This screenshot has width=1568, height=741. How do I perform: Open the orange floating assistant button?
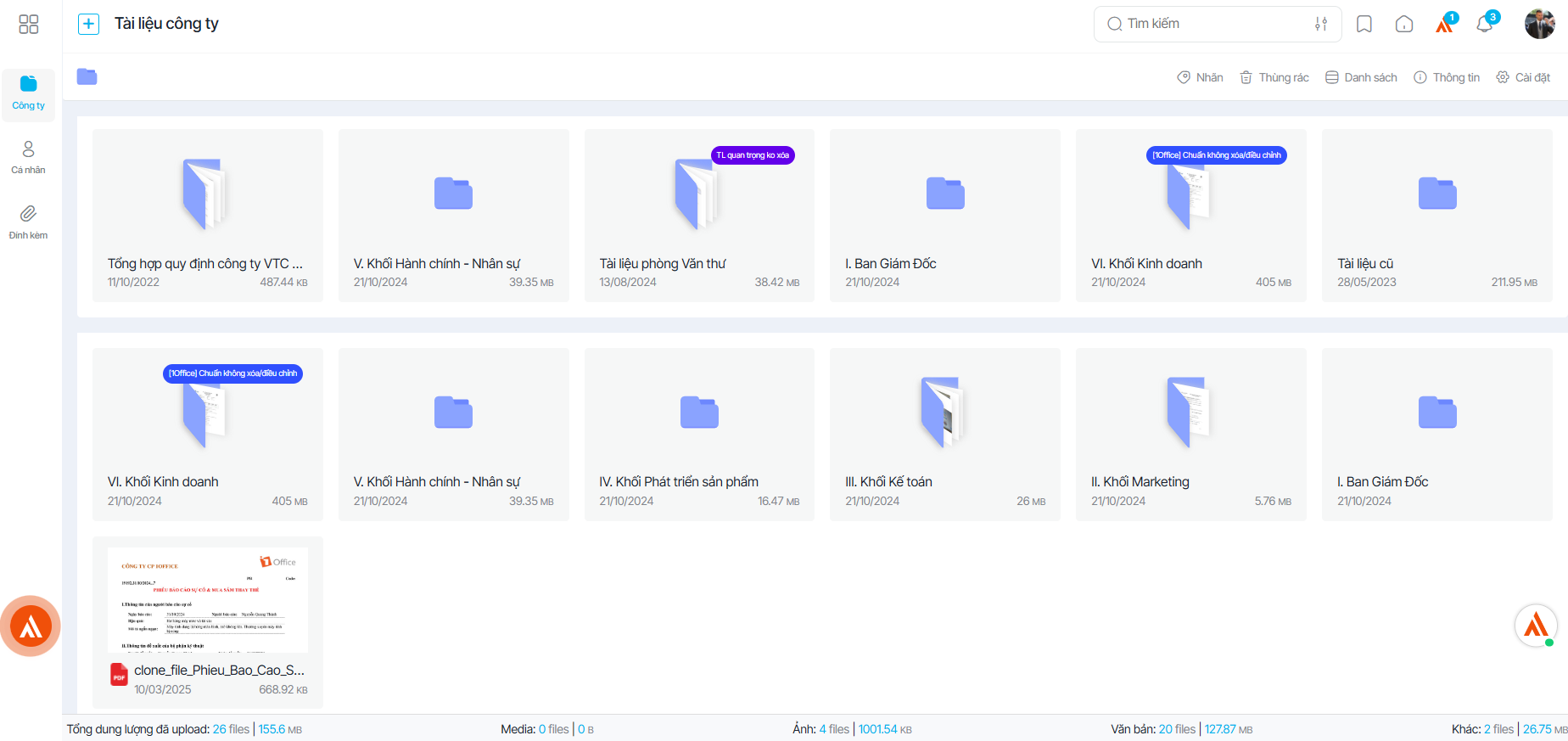point(31,626)
